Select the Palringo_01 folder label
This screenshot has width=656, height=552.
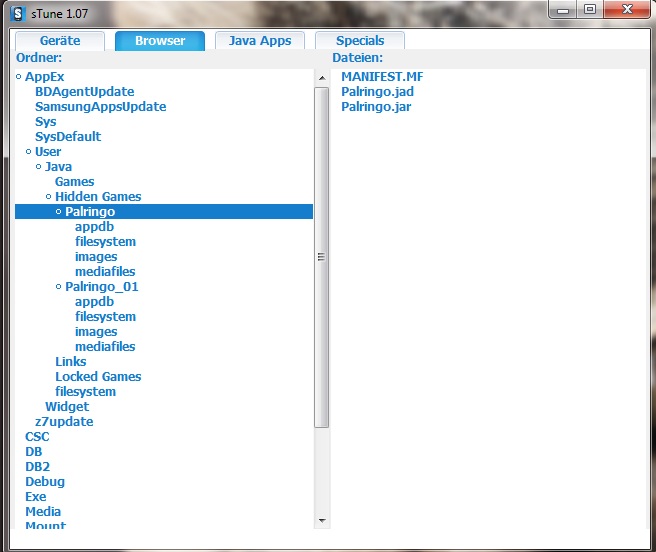pyautogui.click(x=102, y=287)
